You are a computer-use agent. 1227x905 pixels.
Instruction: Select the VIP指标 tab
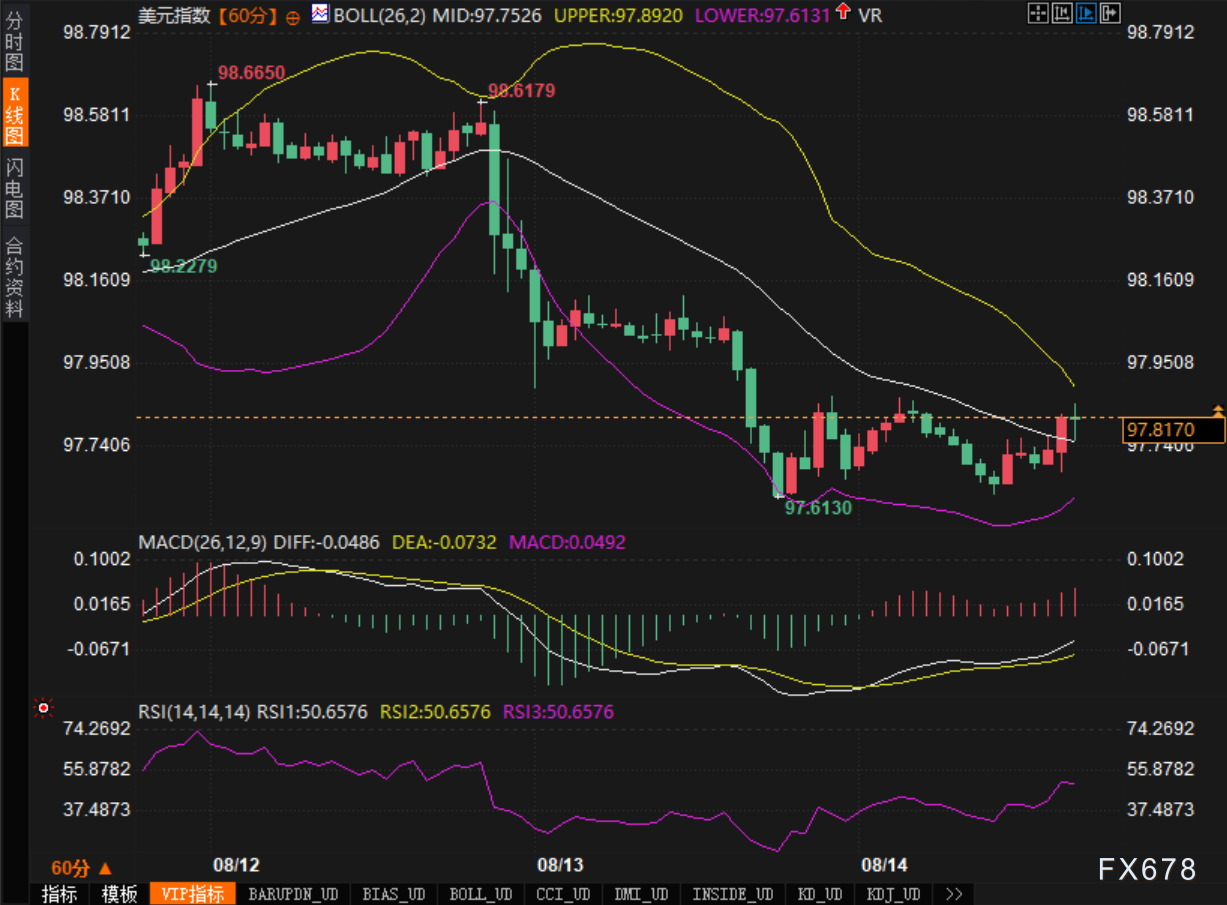(193, 894)
